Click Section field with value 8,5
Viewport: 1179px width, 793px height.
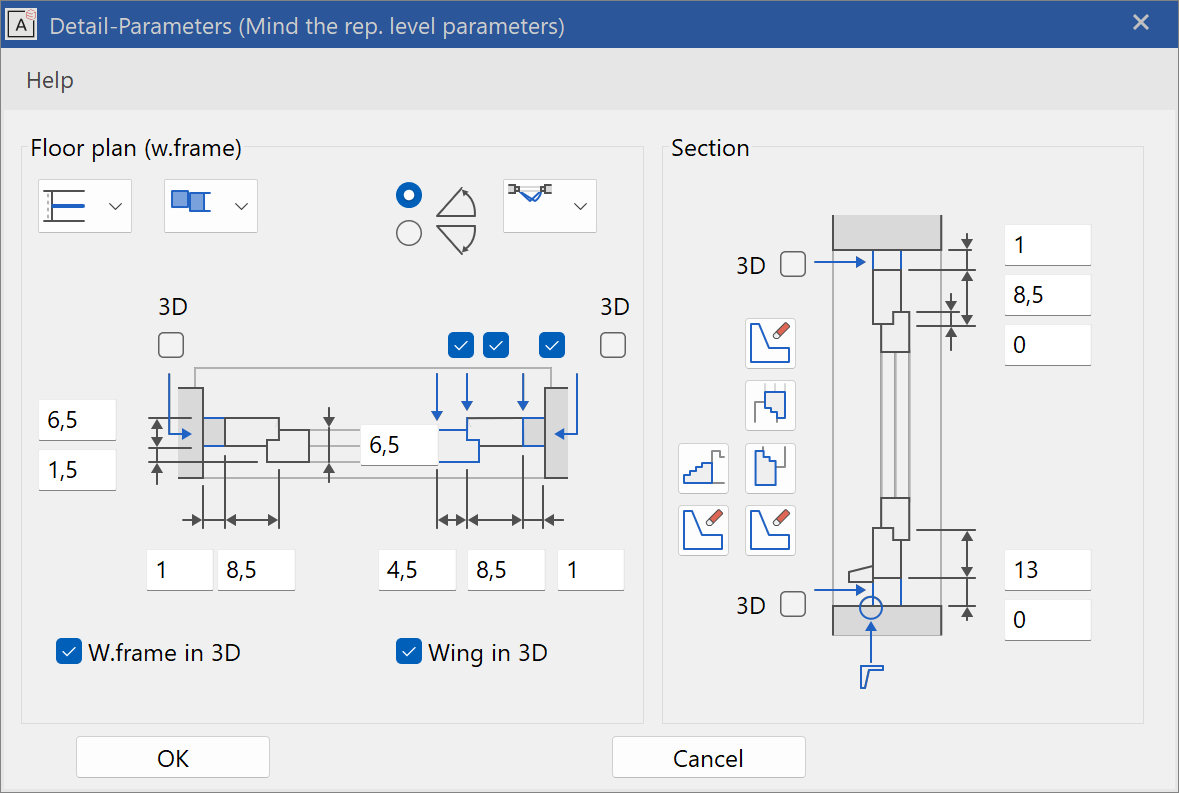point(1047,295)
